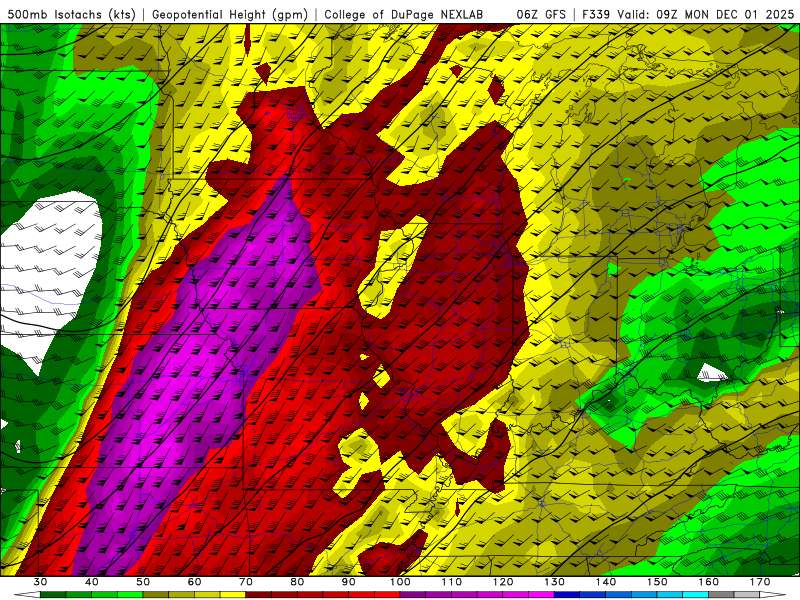Click the 120 value on the color scale
Image resolution: width=800 pixels, height=600 pixels.
pyautogui.click(x=503, y=582)
